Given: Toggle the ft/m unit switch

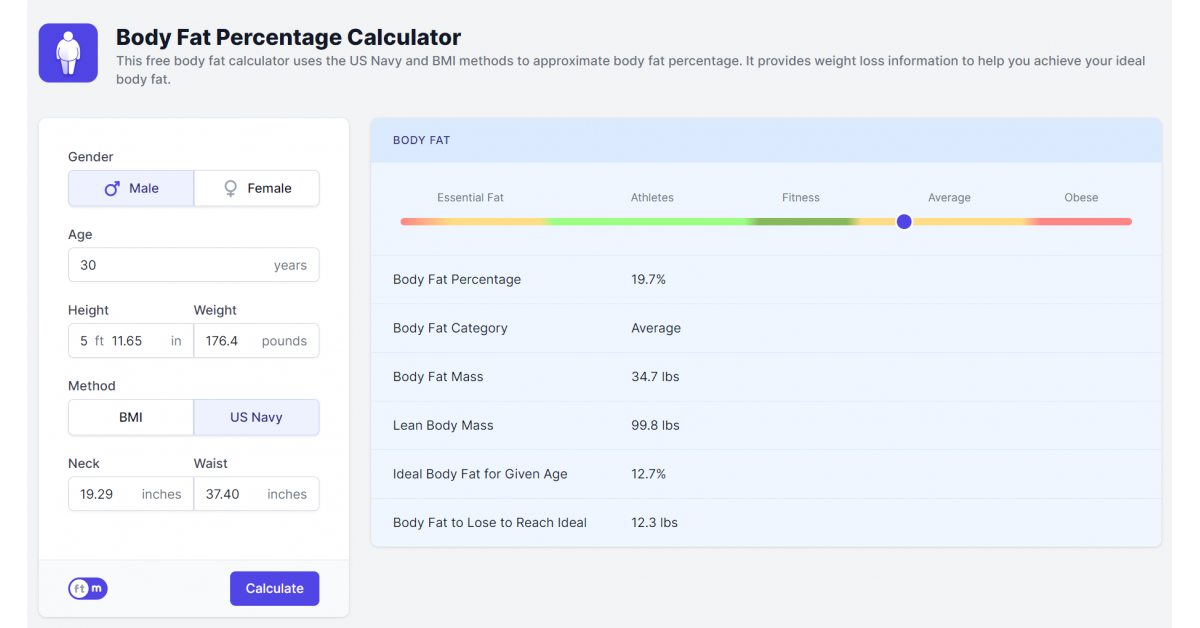Looking at the screenshot, I should pyautogui.click(x=87, y=589).
